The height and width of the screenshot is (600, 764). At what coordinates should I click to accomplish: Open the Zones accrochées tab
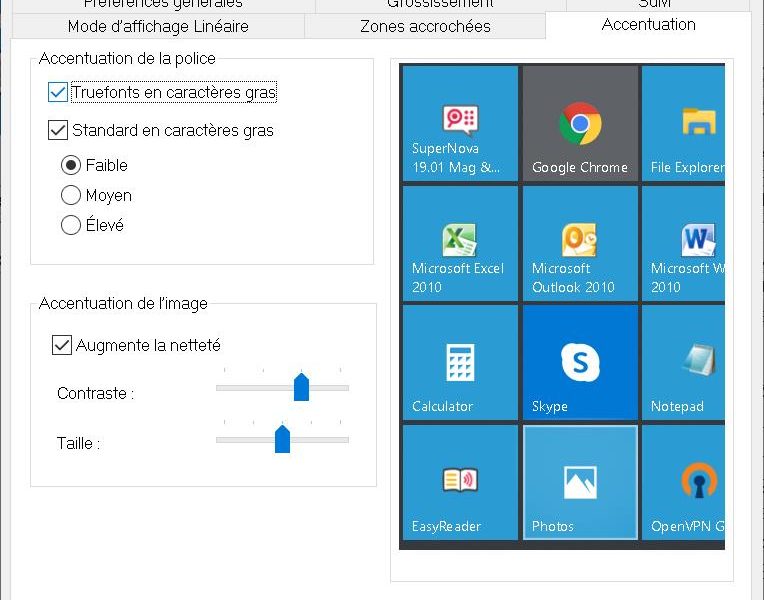425,26
